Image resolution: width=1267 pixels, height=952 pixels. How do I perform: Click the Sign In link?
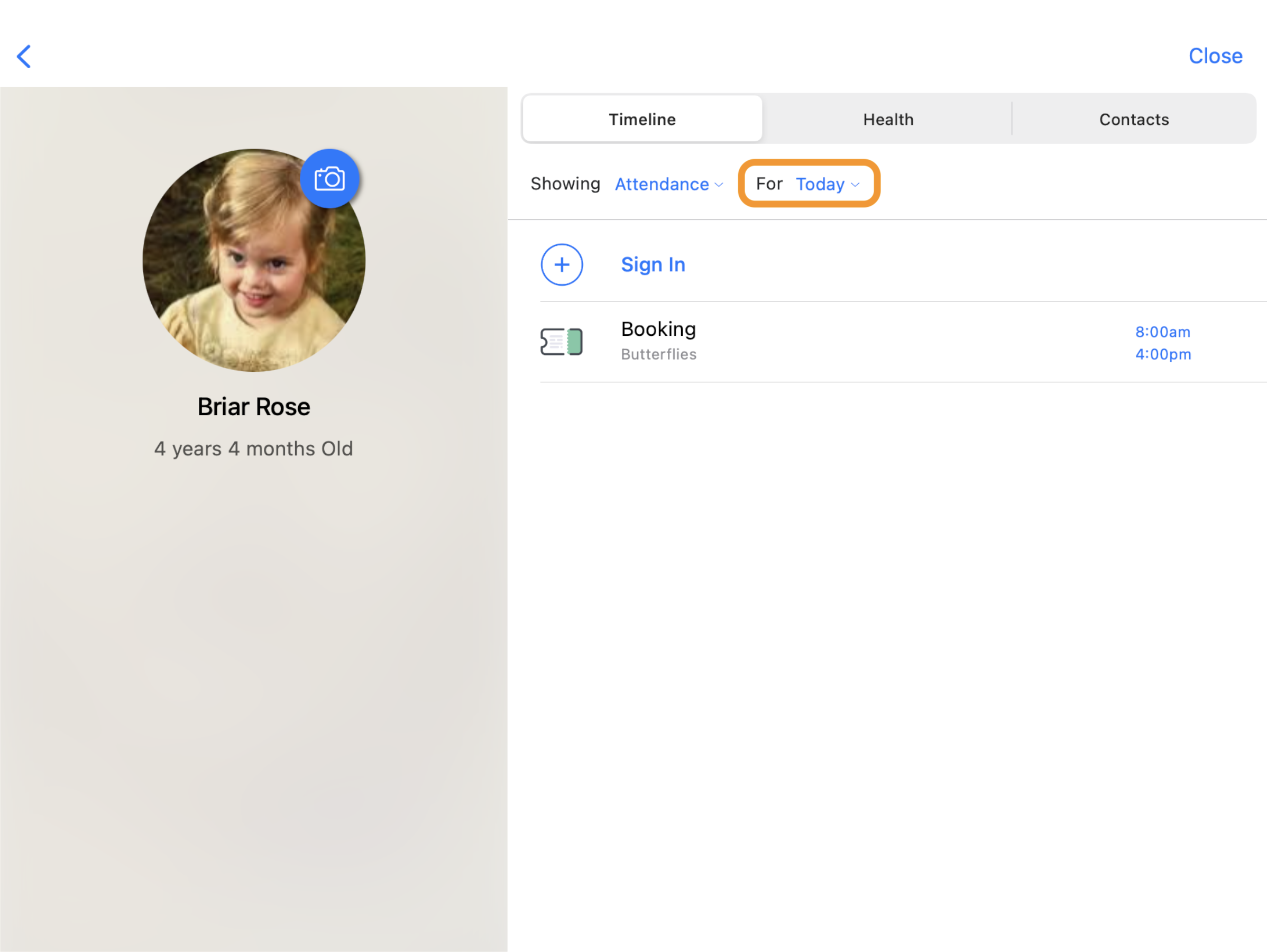pyautogui.click(x=653, y=264)
